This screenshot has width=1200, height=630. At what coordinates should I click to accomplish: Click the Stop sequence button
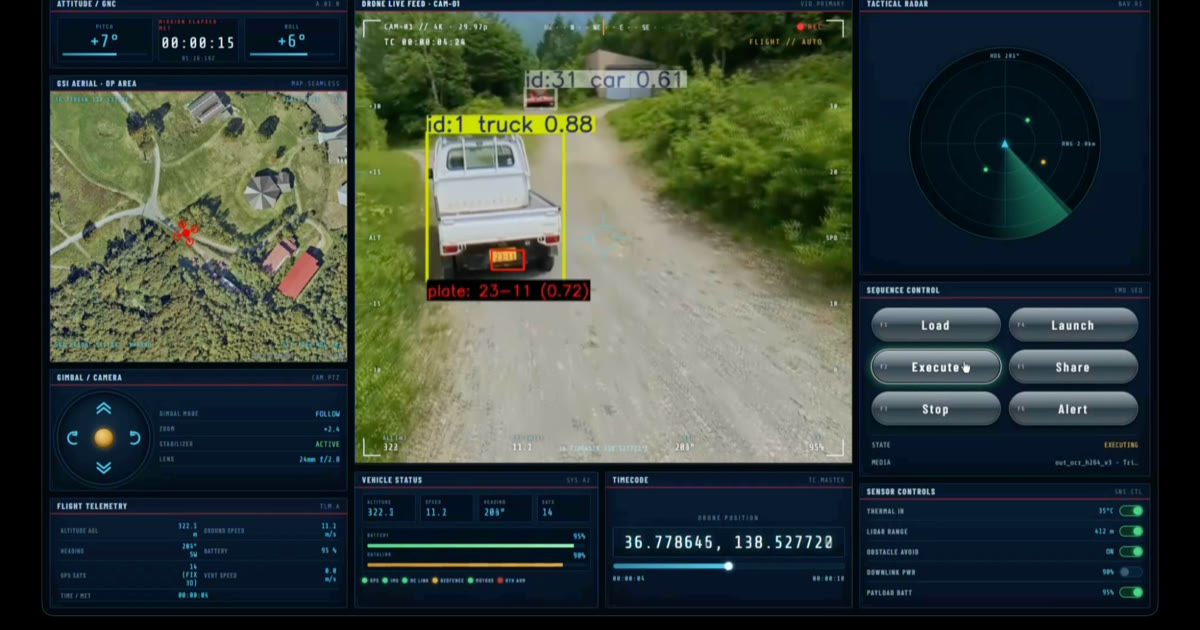tap(935, 409)
